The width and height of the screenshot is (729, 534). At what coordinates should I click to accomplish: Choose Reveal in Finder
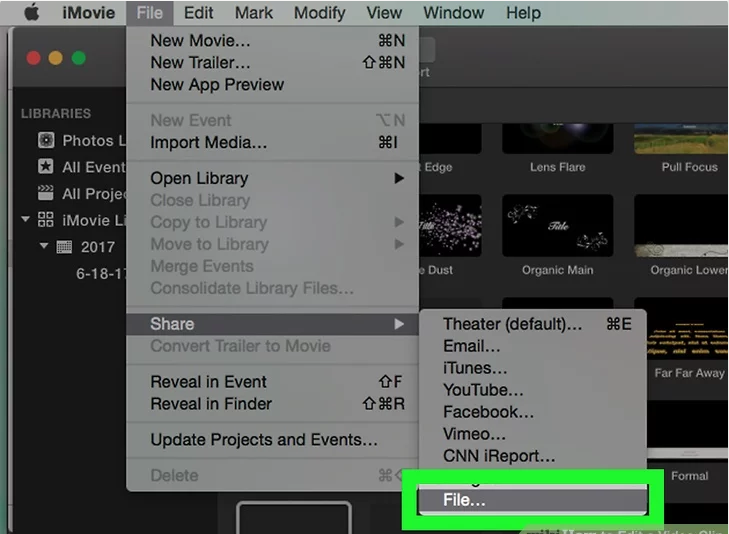point(272,404)
